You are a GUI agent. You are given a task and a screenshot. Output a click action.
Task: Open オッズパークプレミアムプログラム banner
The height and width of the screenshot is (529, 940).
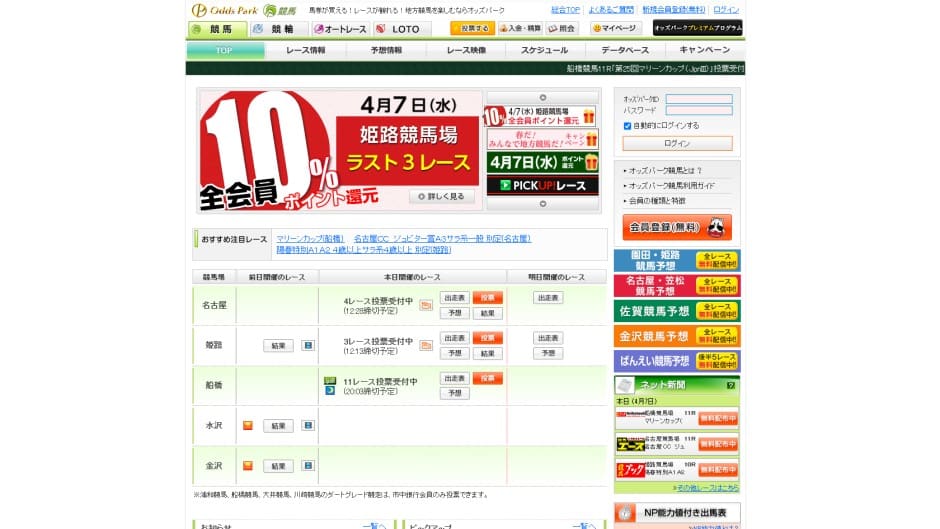click(x=697, y=28)
